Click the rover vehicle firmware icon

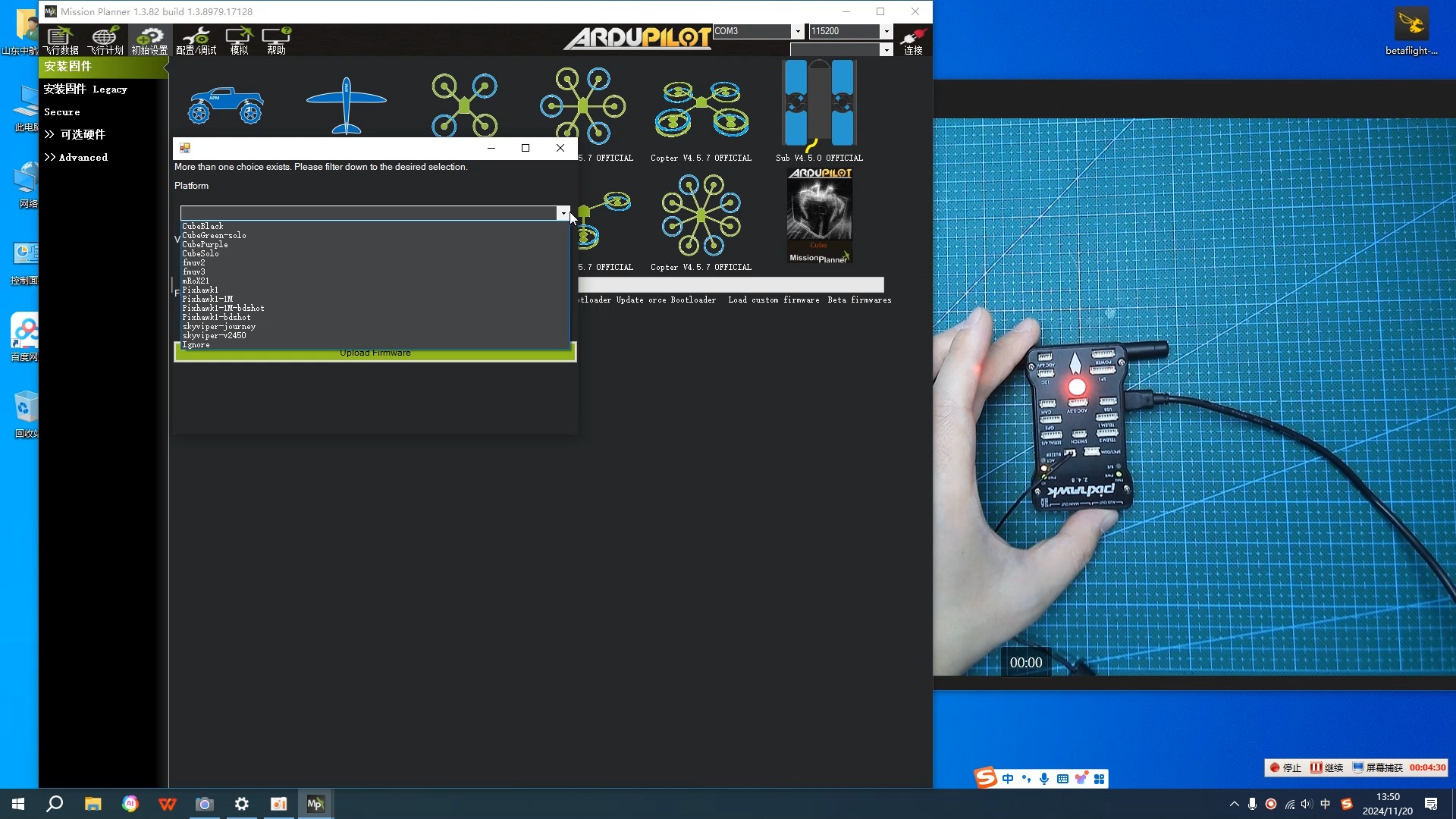(225, 105)
